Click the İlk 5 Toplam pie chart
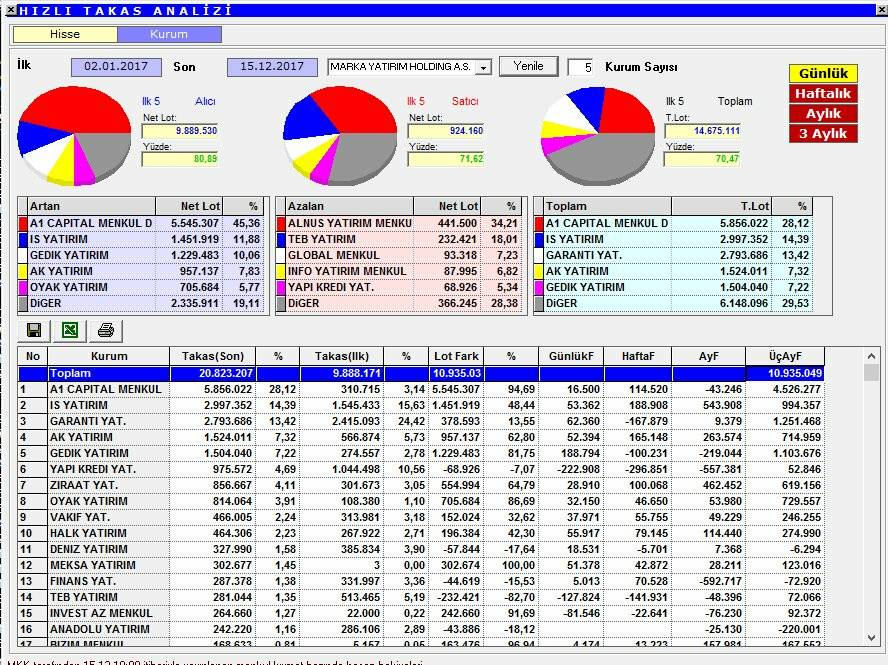 point(598,135)
